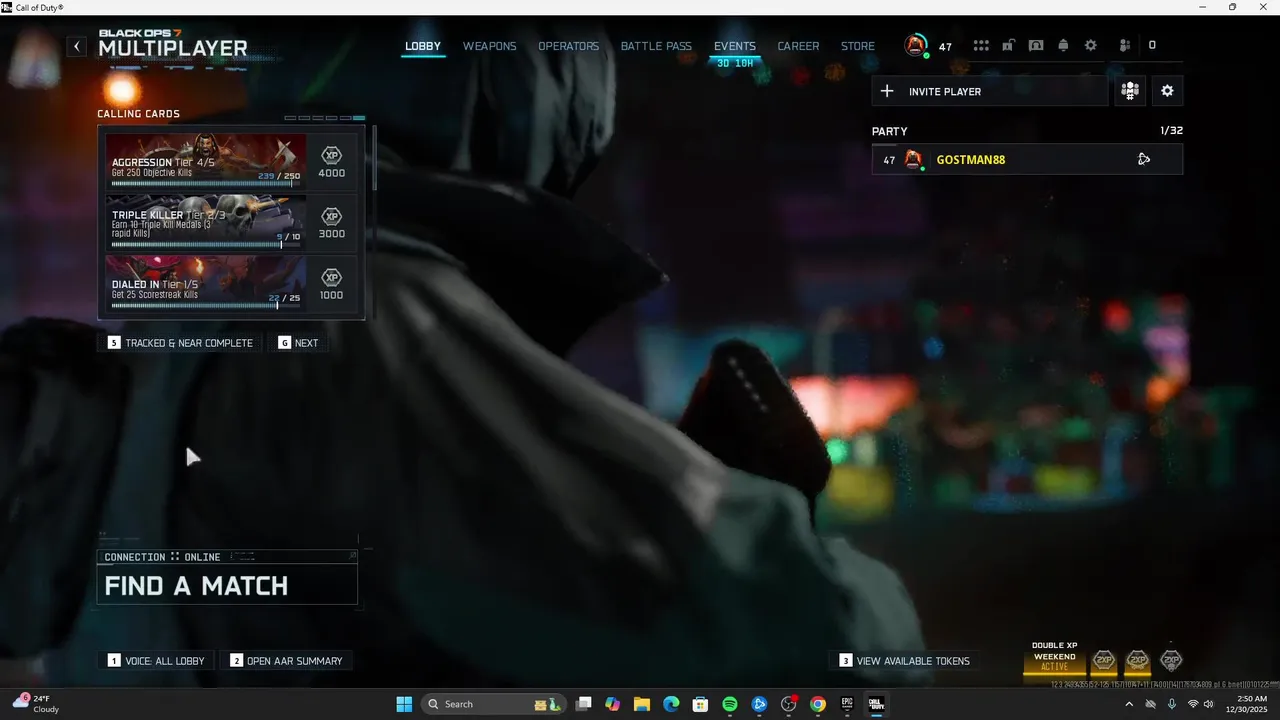Select GOSTMAN88 in the party list
This screenshot has width=1280, height=720.
(1027, 159)
